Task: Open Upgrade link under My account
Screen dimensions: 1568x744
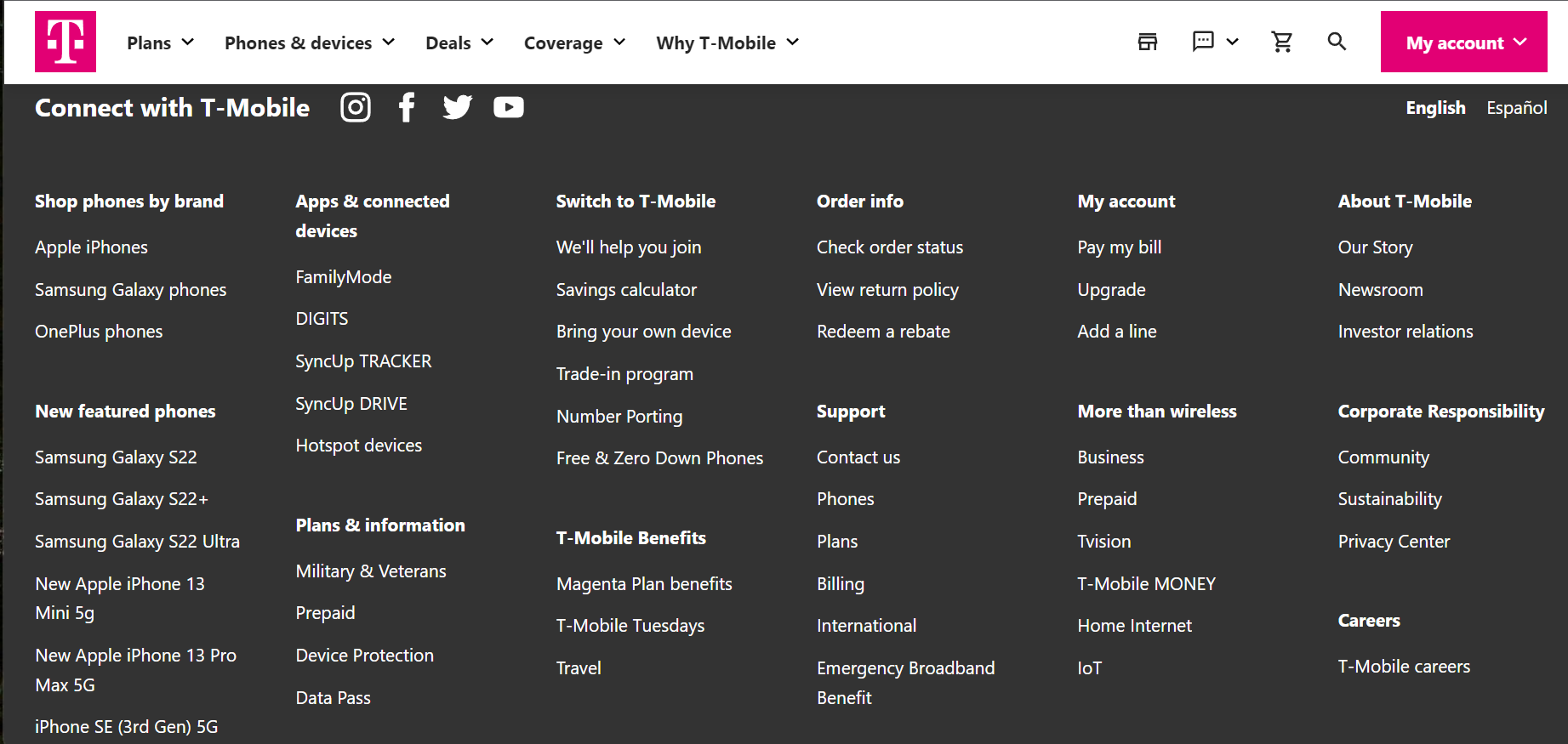Action: tap(1111, 290)
